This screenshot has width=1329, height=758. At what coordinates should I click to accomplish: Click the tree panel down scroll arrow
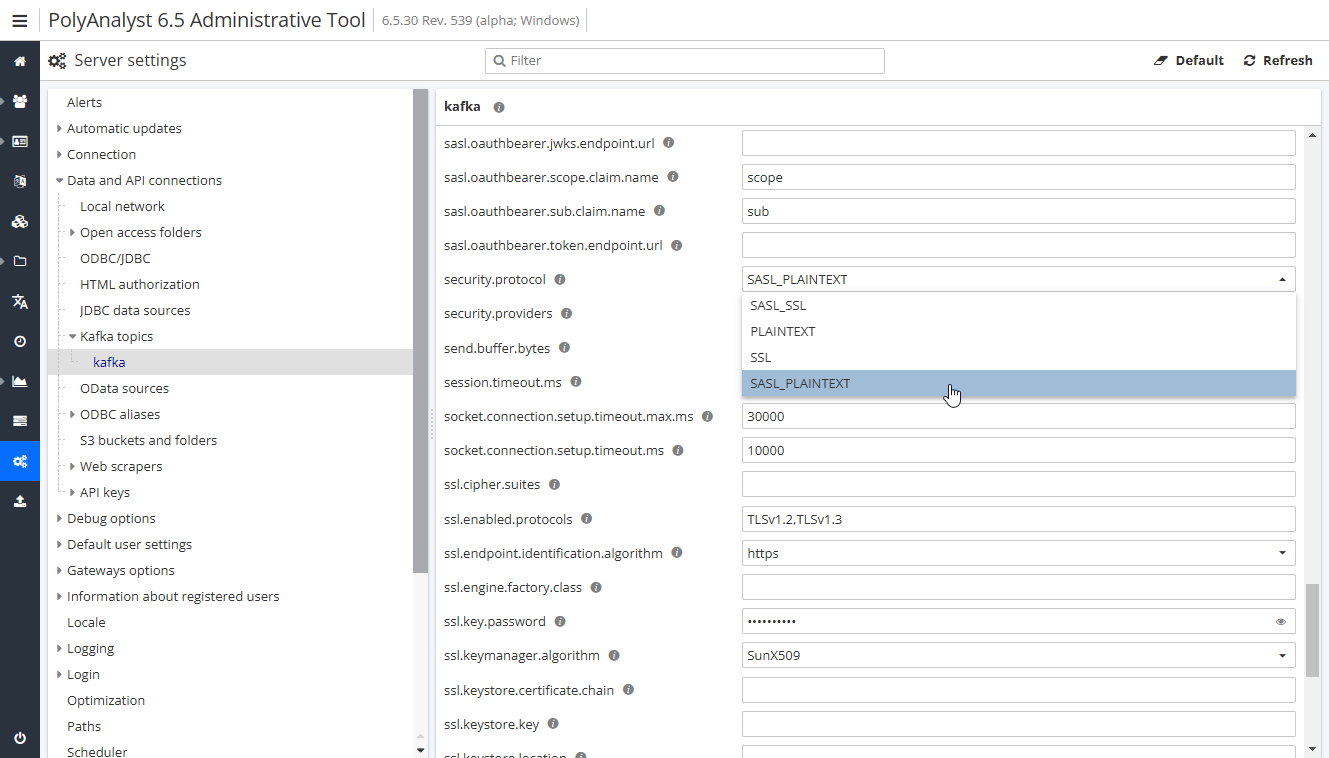(420, 750)
